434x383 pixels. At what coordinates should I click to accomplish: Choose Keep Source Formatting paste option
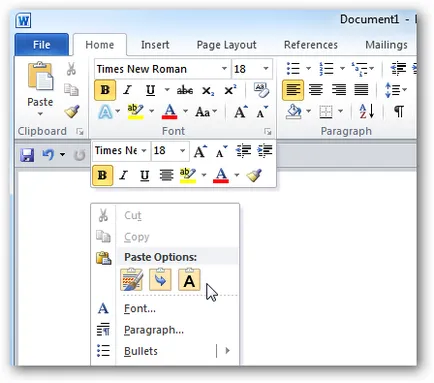(x=132, y=279)
